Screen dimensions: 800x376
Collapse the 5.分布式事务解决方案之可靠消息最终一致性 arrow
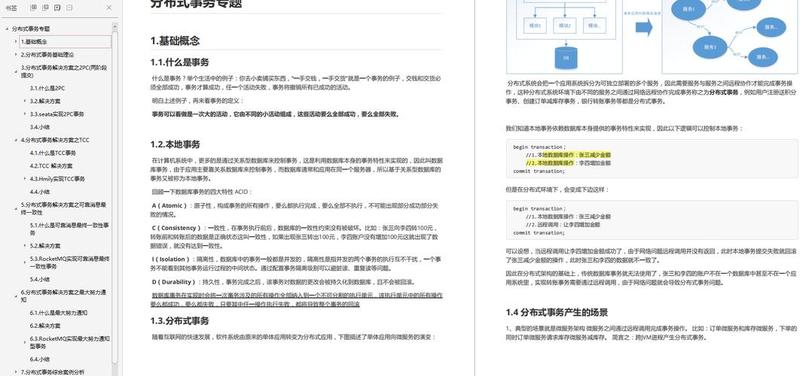coord(16,208)
